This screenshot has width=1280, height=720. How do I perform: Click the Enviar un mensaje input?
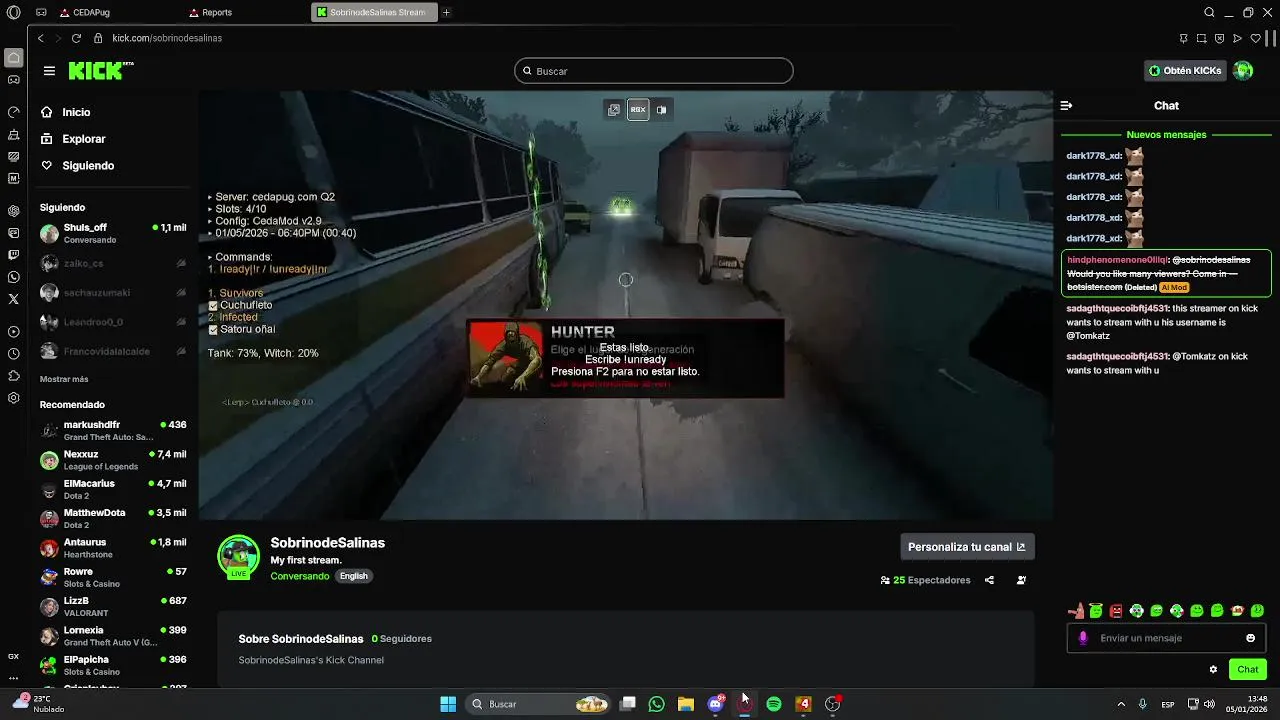(x=1166, y=638)
